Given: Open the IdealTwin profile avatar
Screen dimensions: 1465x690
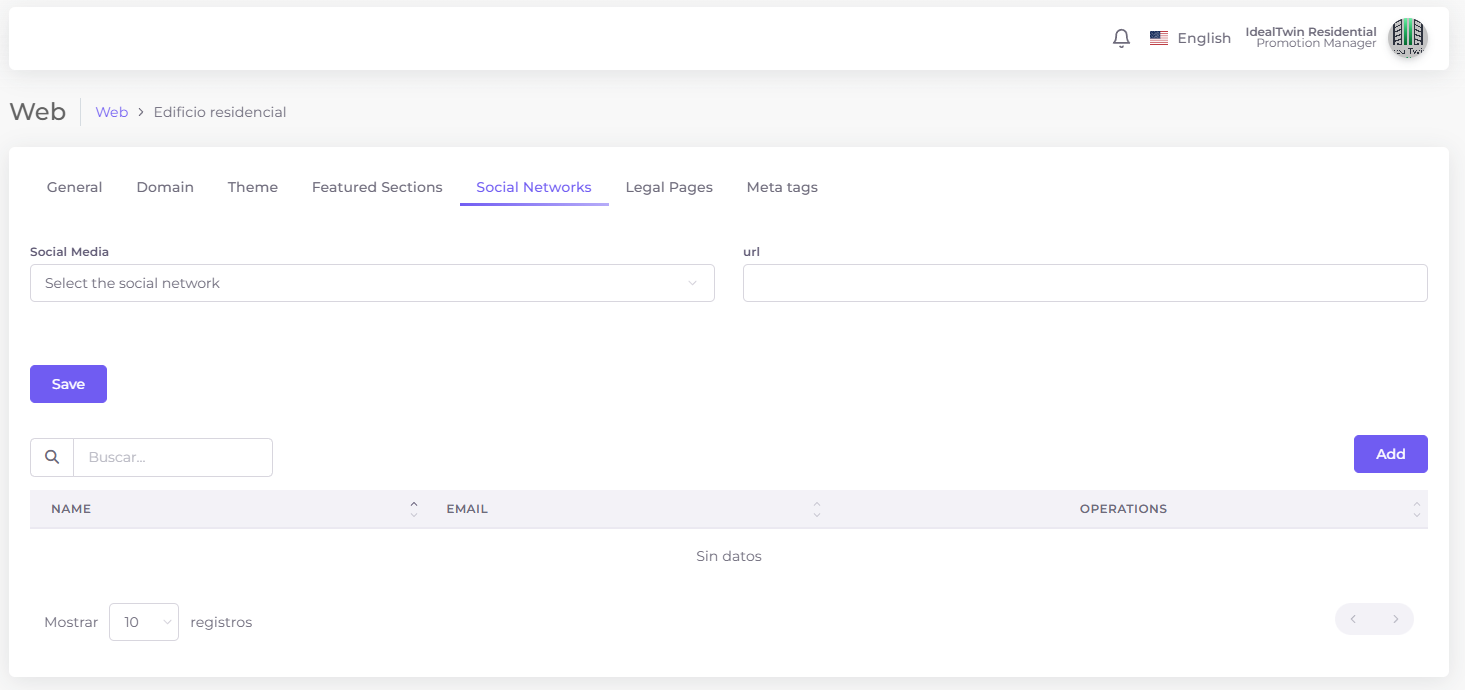Looking at the screenshot, I should coord(1408,38).
